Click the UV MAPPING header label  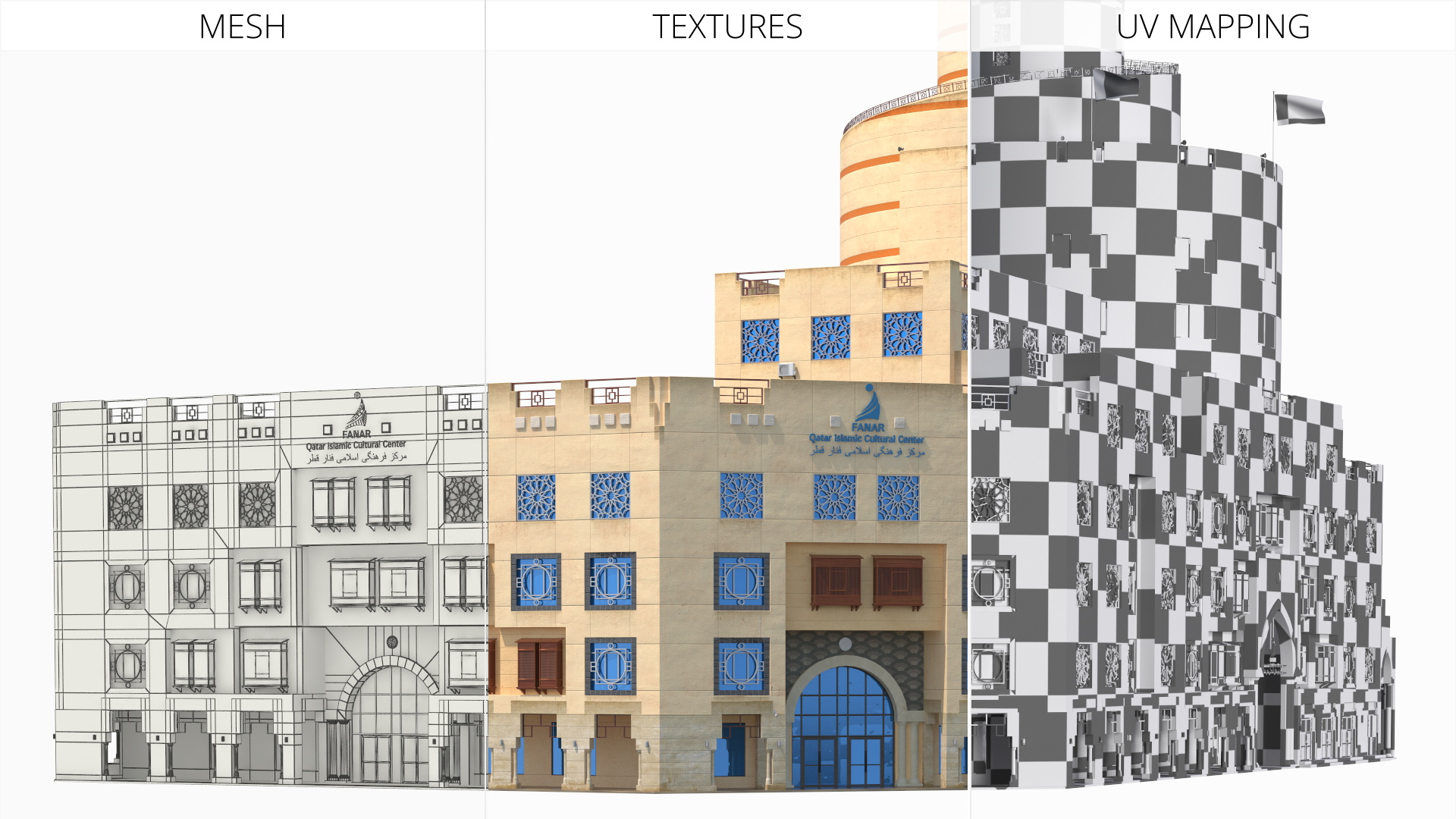[x=1213, y=27]
